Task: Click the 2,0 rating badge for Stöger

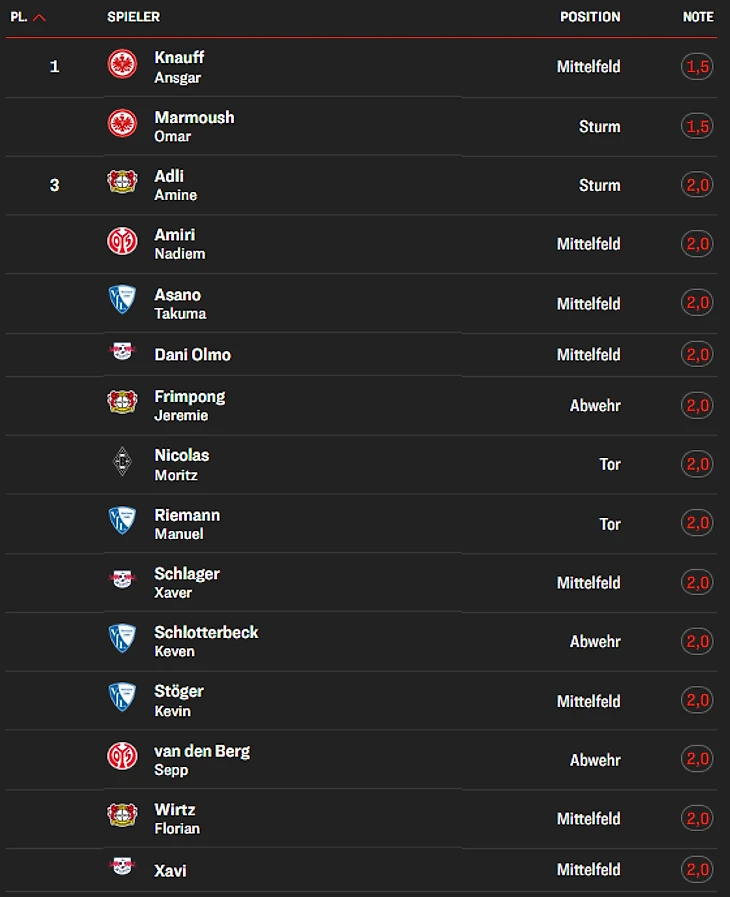Action: coord(697,700)
